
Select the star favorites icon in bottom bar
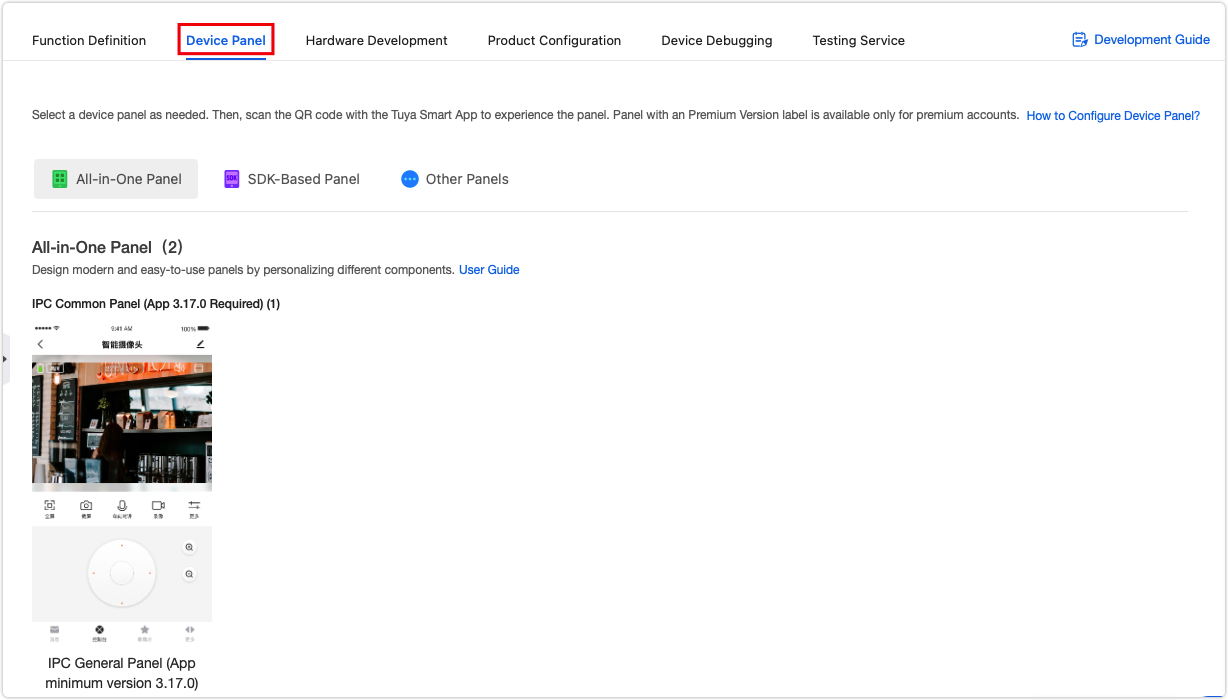[145, 629]
